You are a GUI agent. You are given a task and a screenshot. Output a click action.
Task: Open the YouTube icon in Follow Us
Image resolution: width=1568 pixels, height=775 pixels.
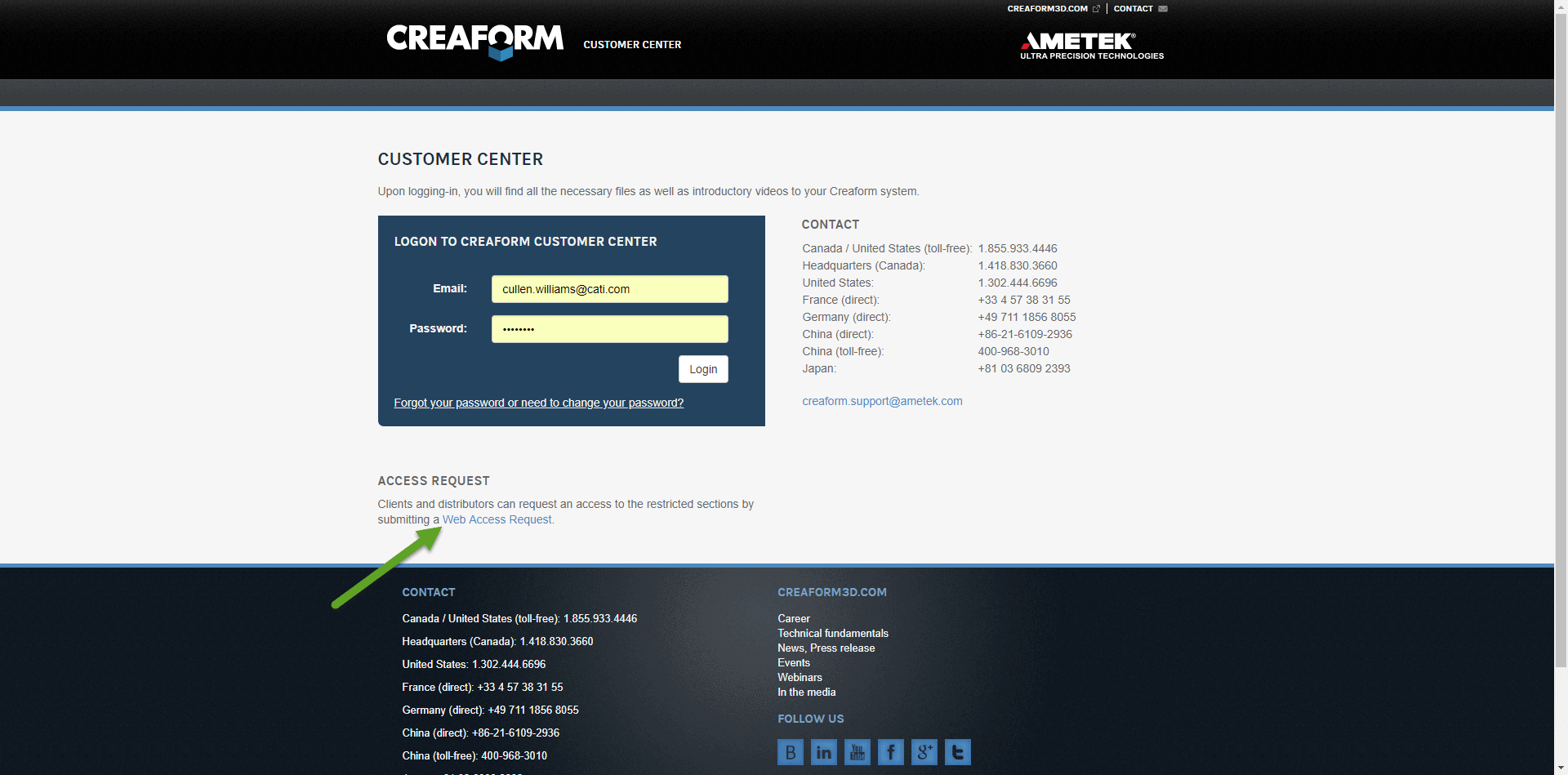(857, 752)
